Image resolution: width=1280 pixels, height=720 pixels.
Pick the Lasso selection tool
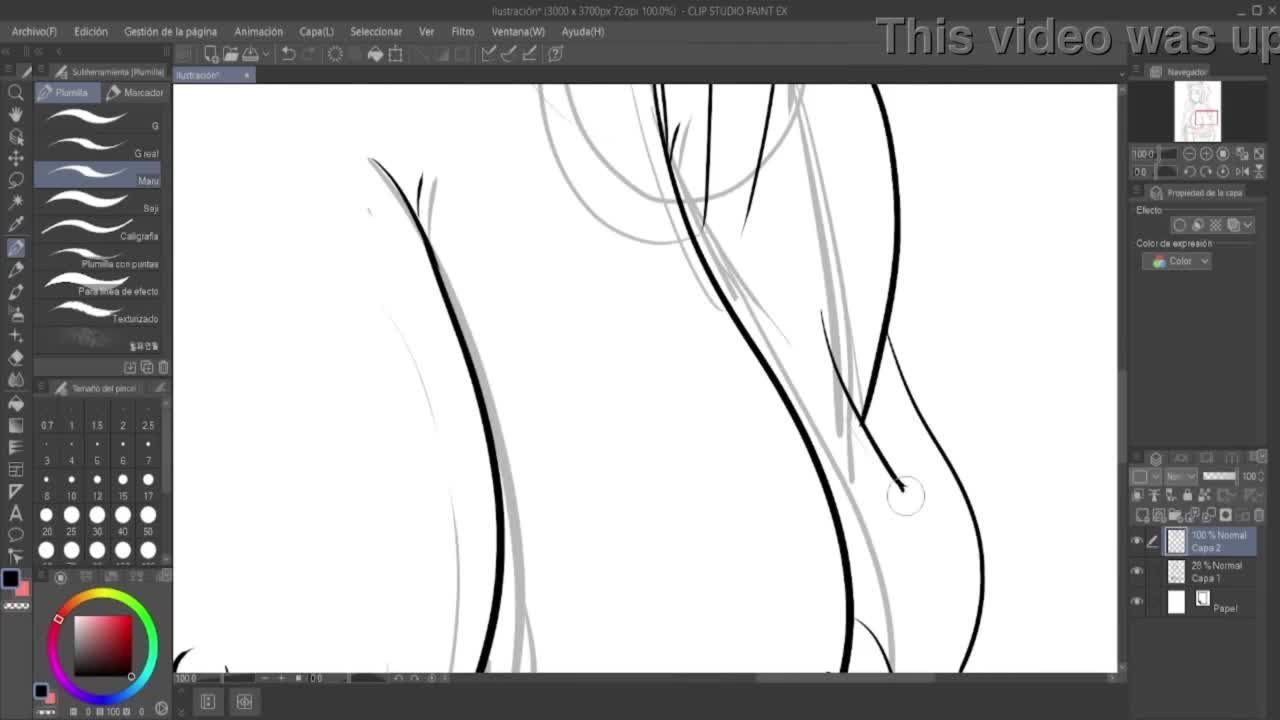click(x=16, y=180)
